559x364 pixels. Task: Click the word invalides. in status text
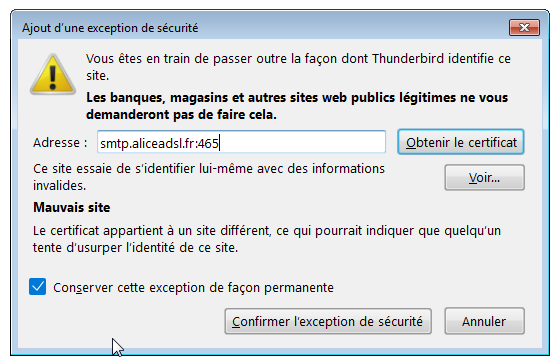point(60,186)
